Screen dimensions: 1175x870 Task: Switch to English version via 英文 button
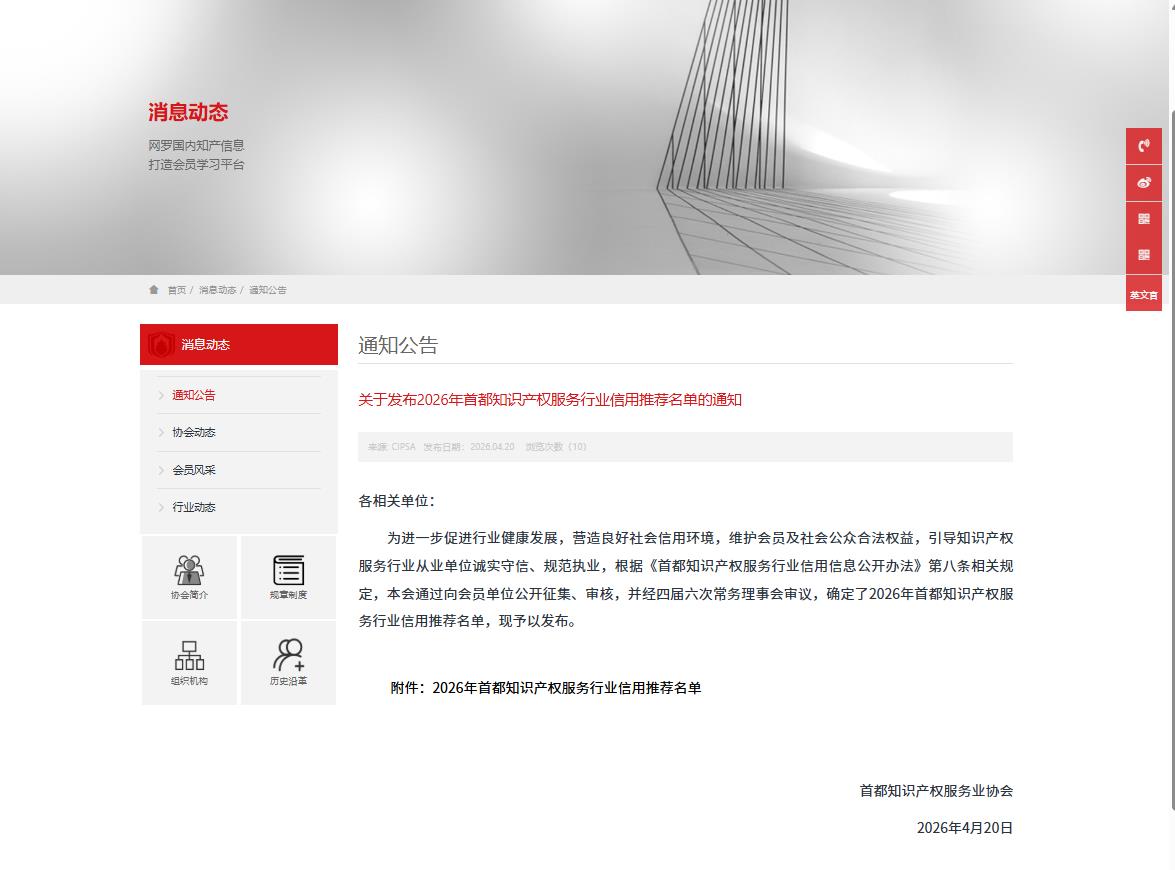[x=1143, y=294]
